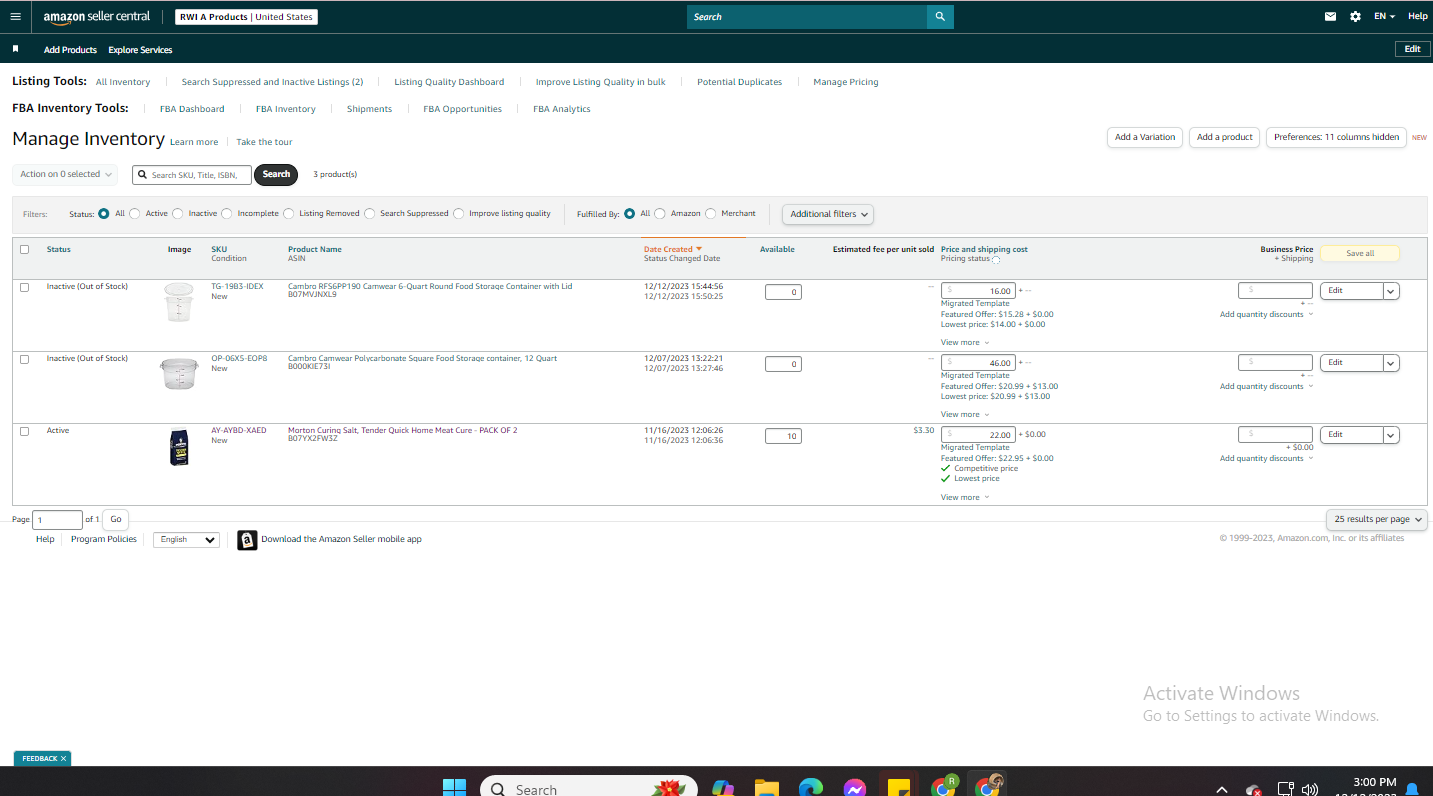Image resolution: width=1433 pixels, height=796 pixels.
Task: Open Chrome with the photo profile badge
Action: pos(989,786)
